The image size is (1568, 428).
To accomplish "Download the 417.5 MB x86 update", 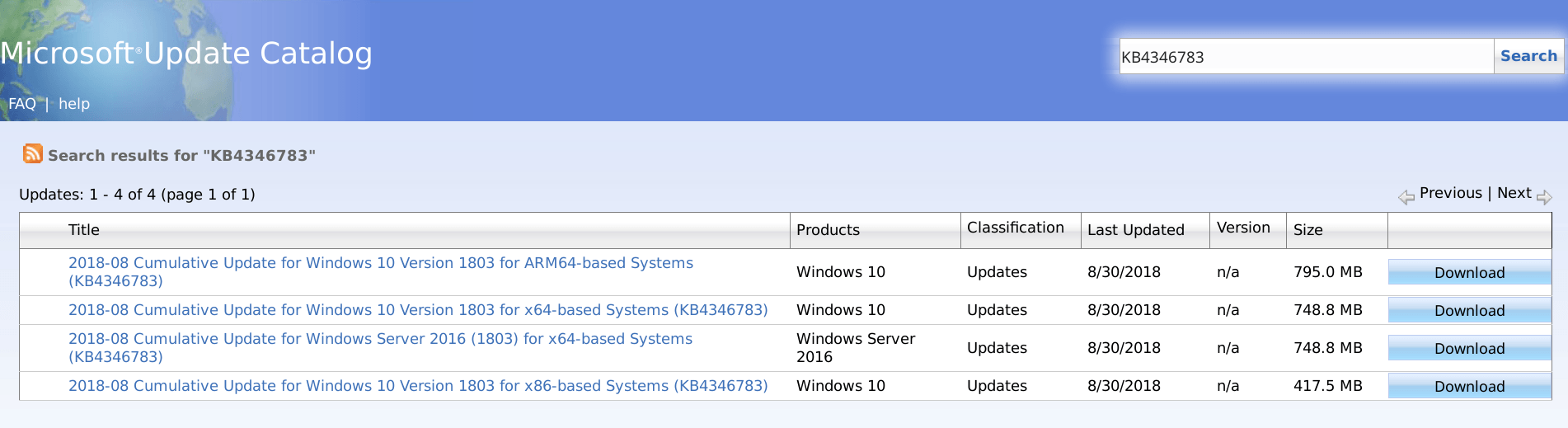I will coord(1469,386).
